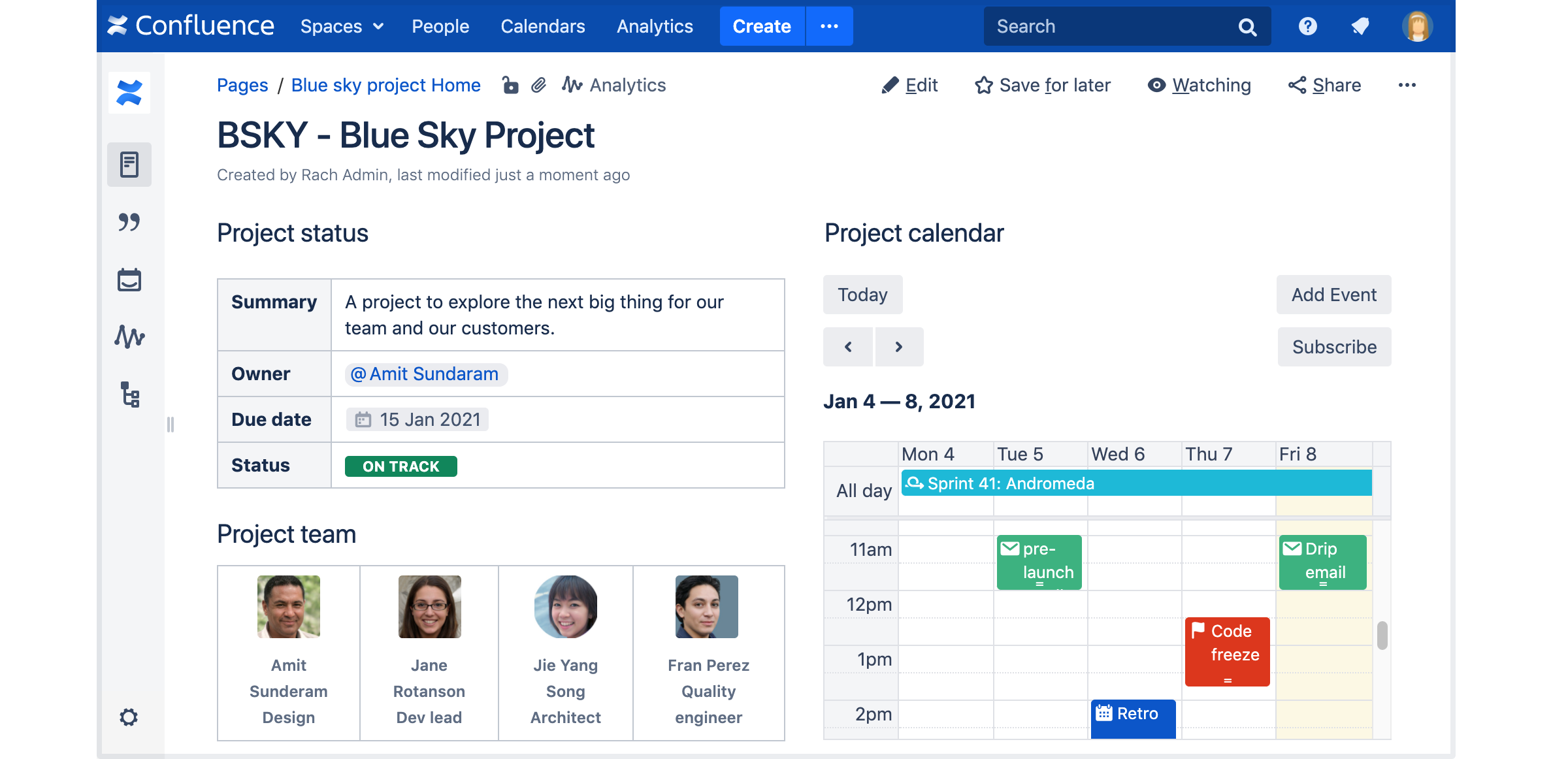Click the envelope icon on pre-launch event
Viewport: 1568px width, 759px height.
click(1010, 548)
